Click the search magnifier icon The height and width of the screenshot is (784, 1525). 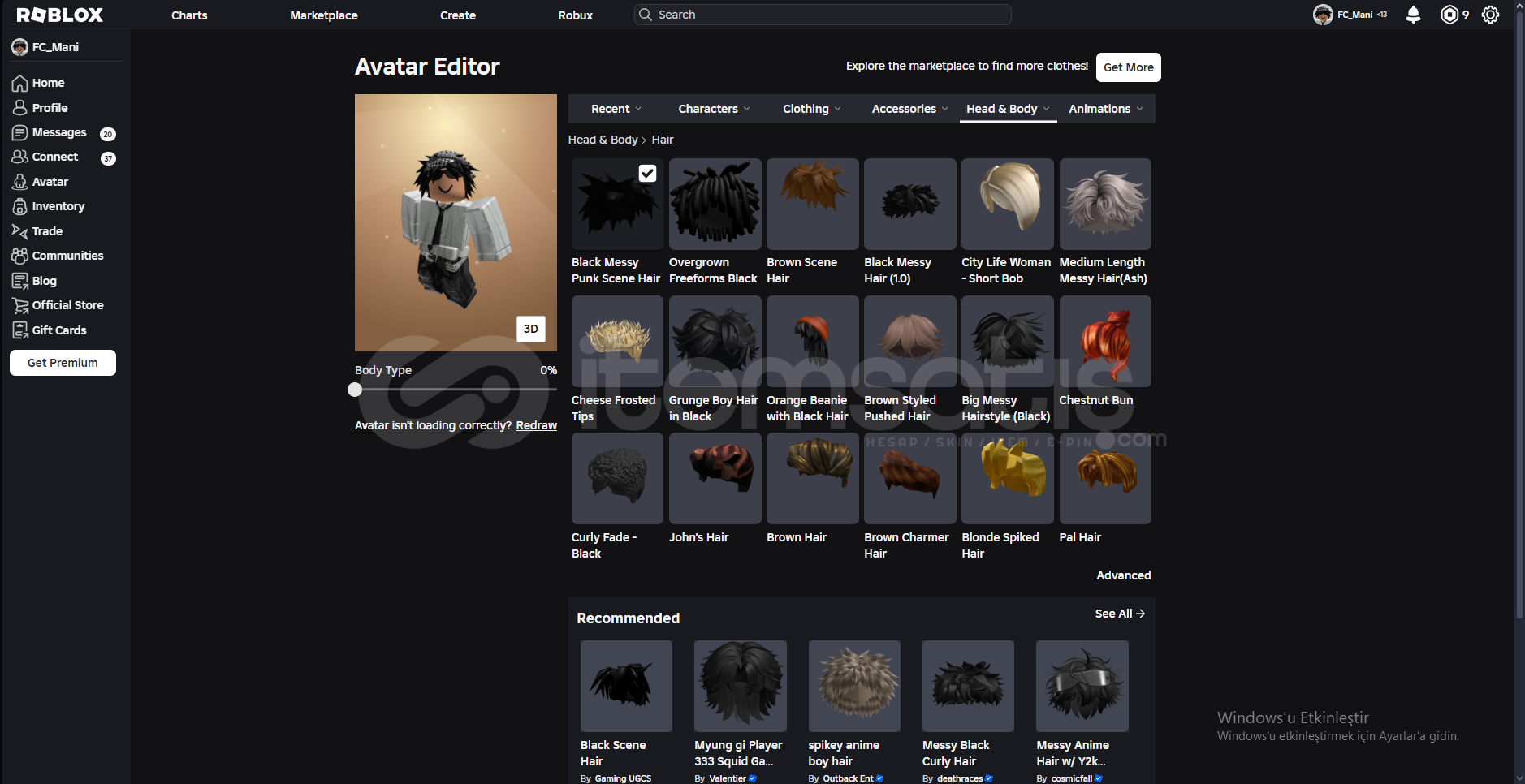tap(646, 15)
